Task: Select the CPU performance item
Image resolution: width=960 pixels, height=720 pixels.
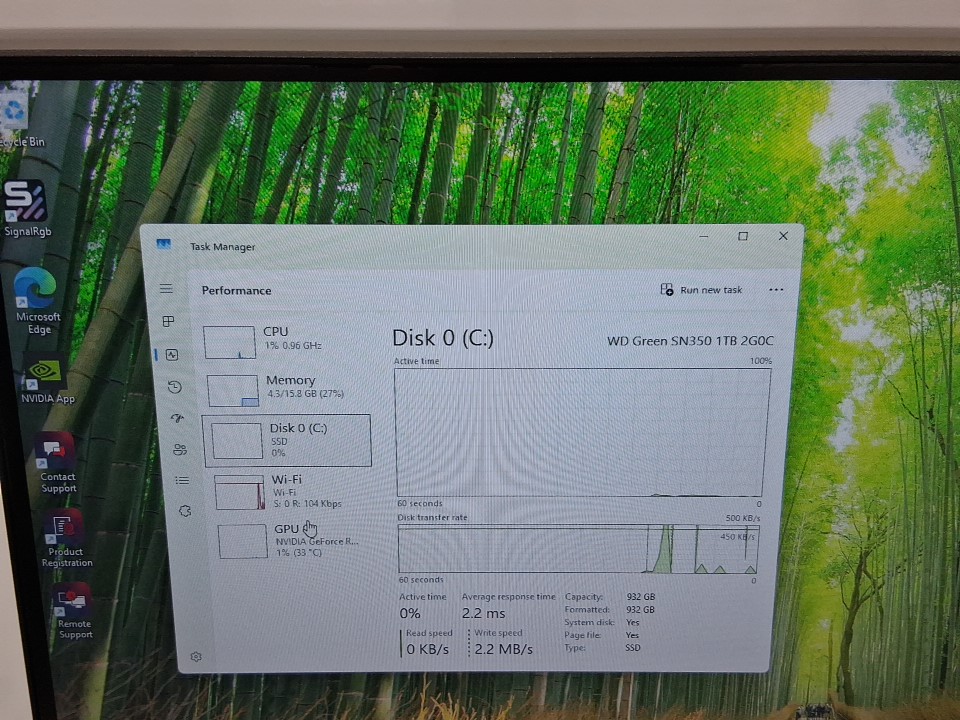Action: 287,341
